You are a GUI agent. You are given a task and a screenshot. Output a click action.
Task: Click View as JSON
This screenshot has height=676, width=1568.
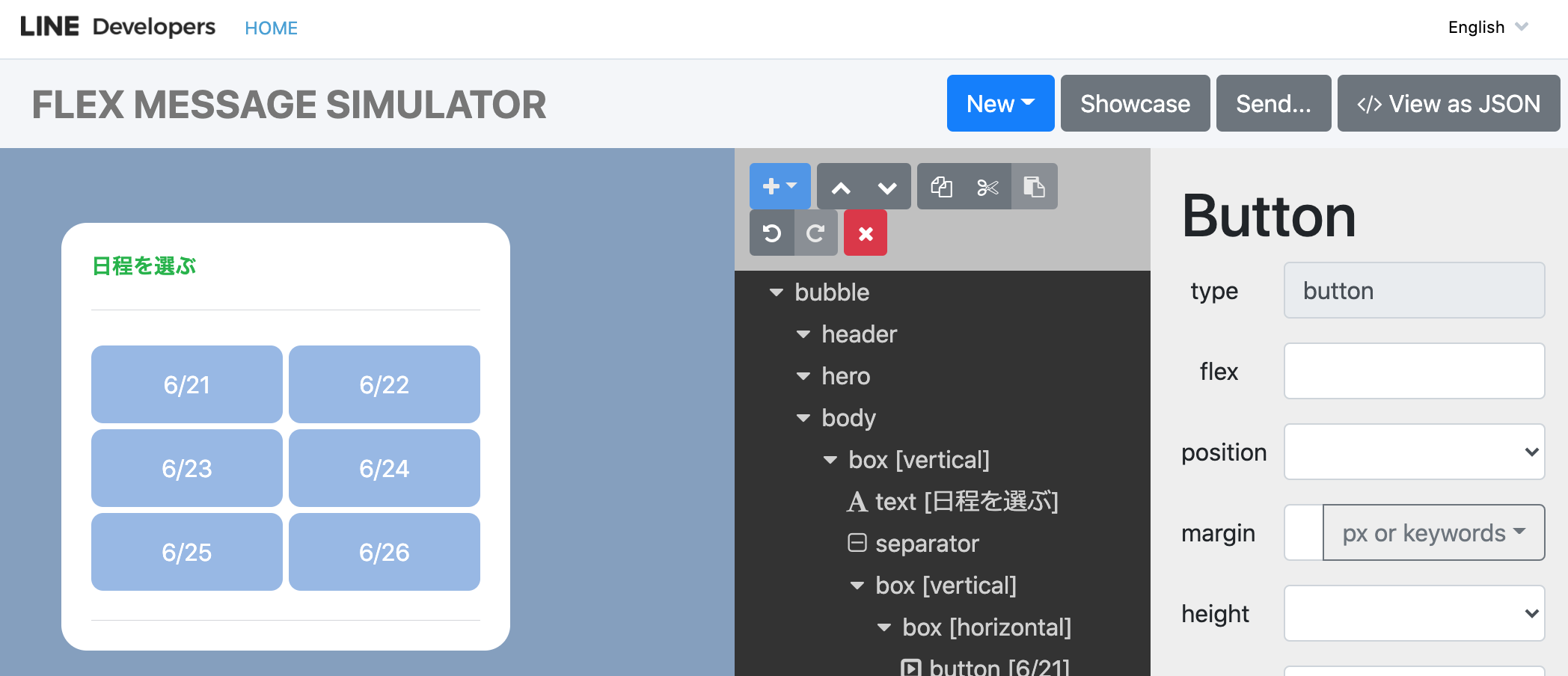(1448, 103)
